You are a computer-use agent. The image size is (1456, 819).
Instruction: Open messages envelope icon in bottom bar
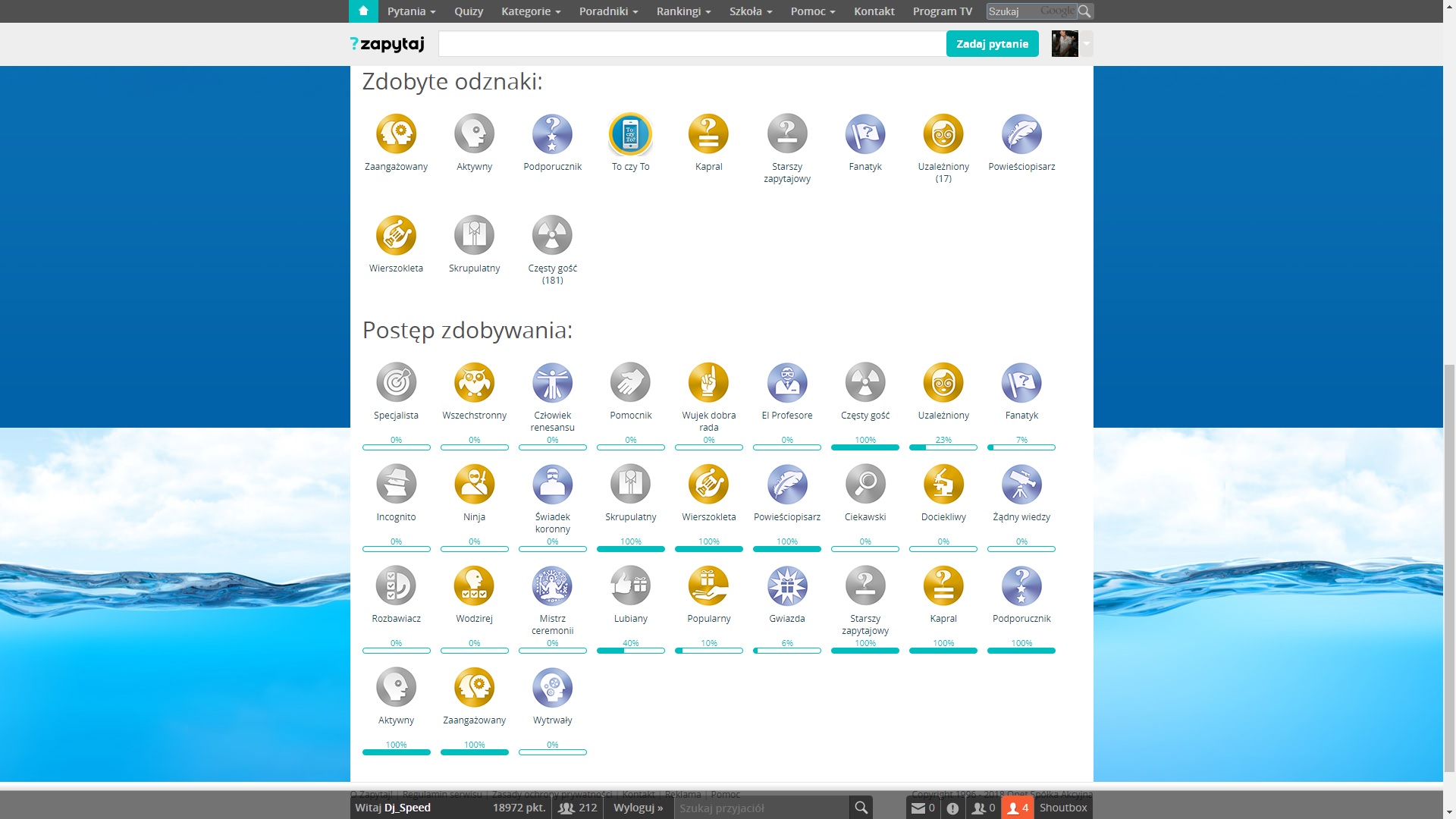tap(918, 808)
